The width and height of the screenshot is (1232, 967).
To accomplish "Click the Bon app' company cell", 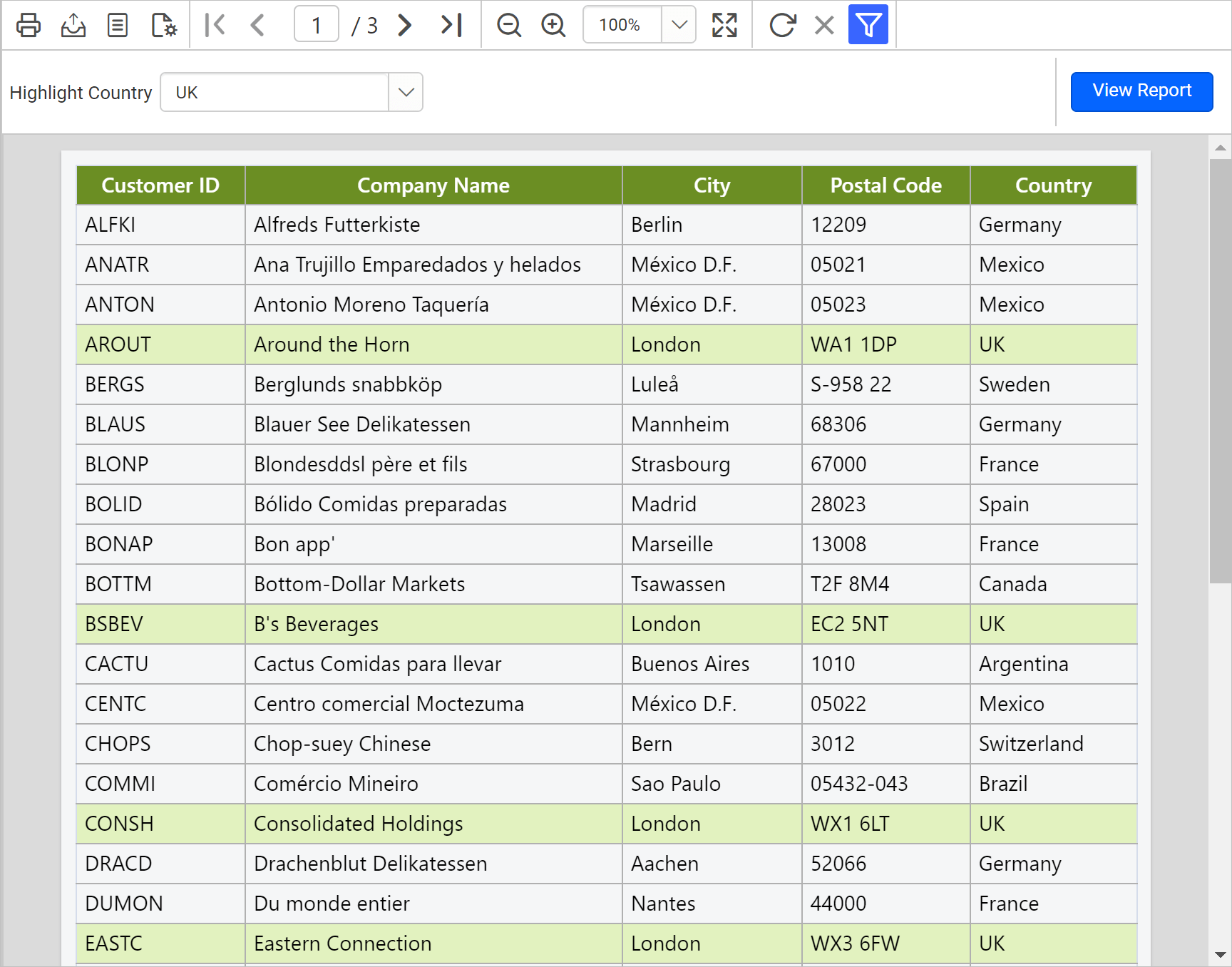I will pyautogui.click(x=433, y=544).
